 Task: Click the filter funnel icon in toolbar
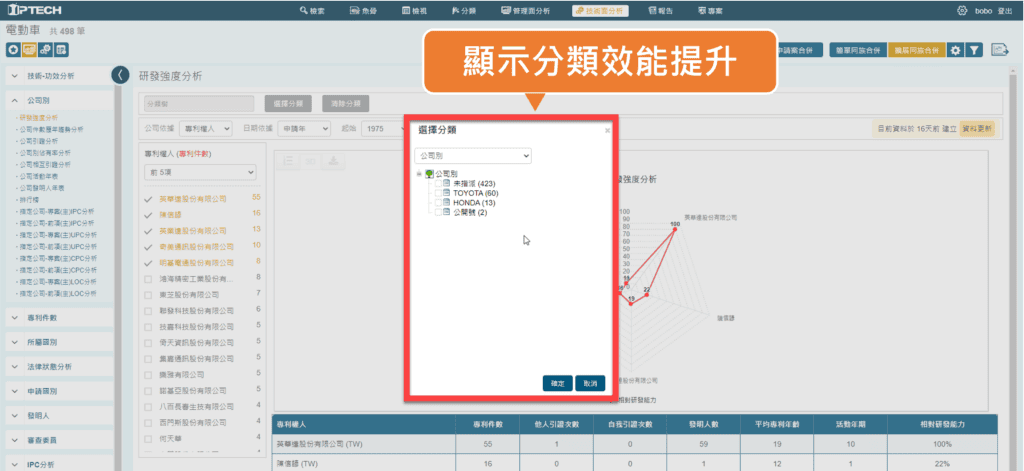point(974,49)
